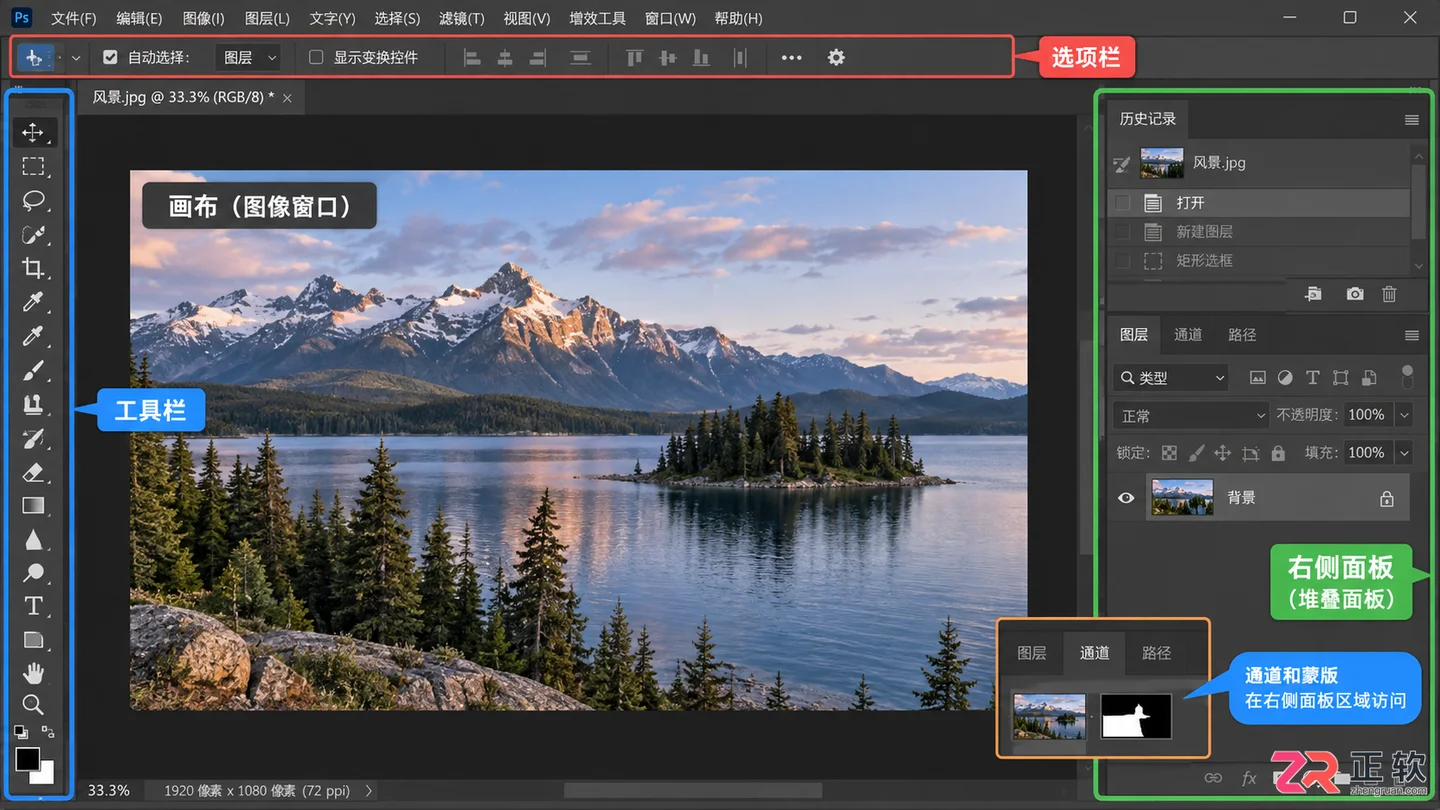Open the 滤镜(T) menu
The width and height of the screenshot is (1440, 810).
462,18
